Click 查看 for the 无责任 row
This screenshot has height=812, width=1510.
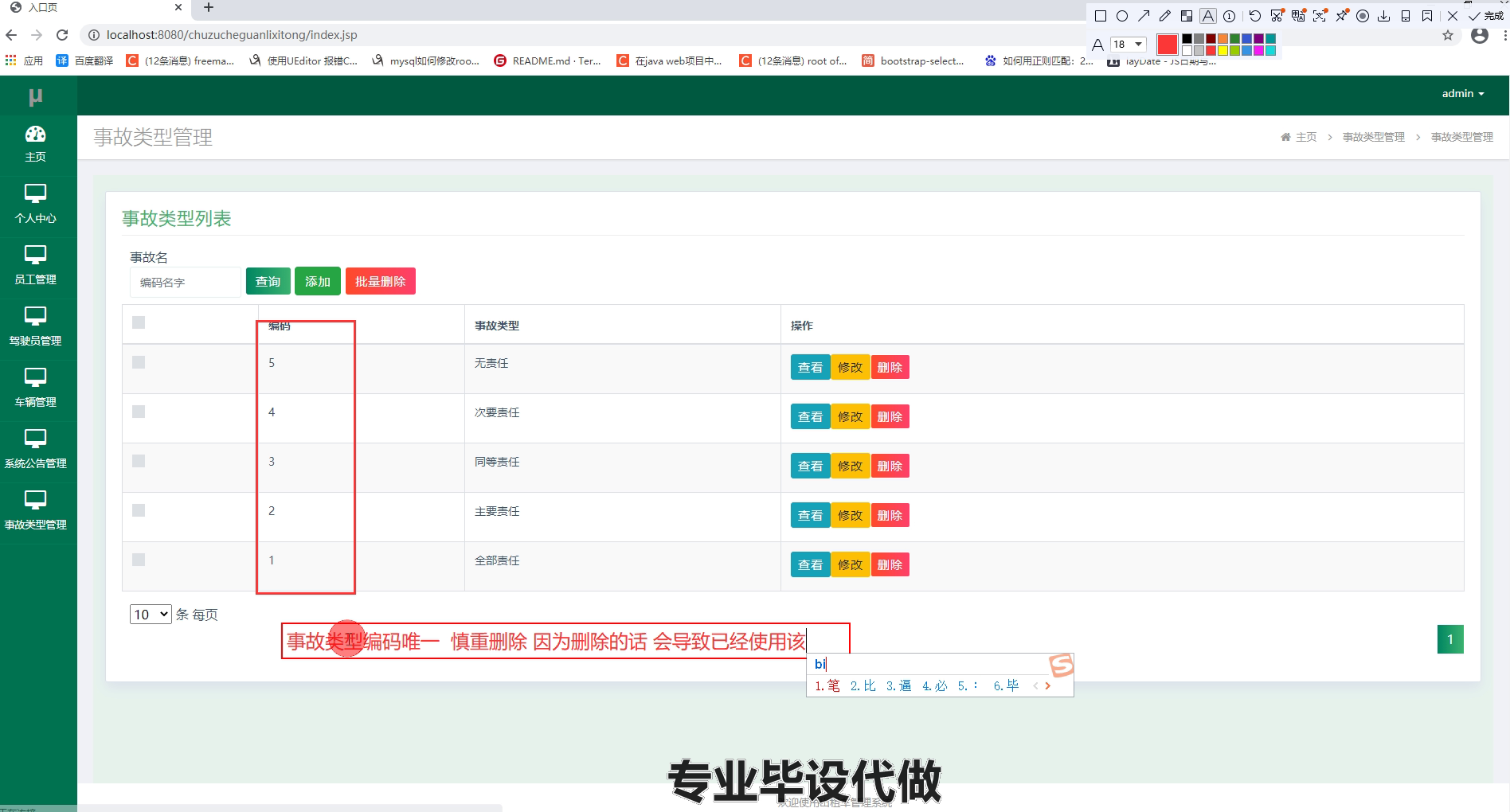[x=810, y=367]
